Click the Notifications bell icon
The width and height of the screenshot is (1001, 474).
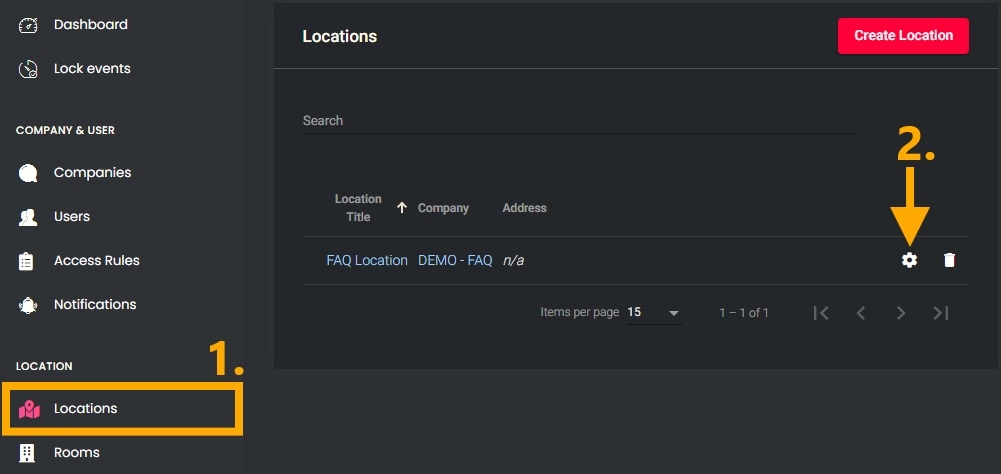[28, 305]
